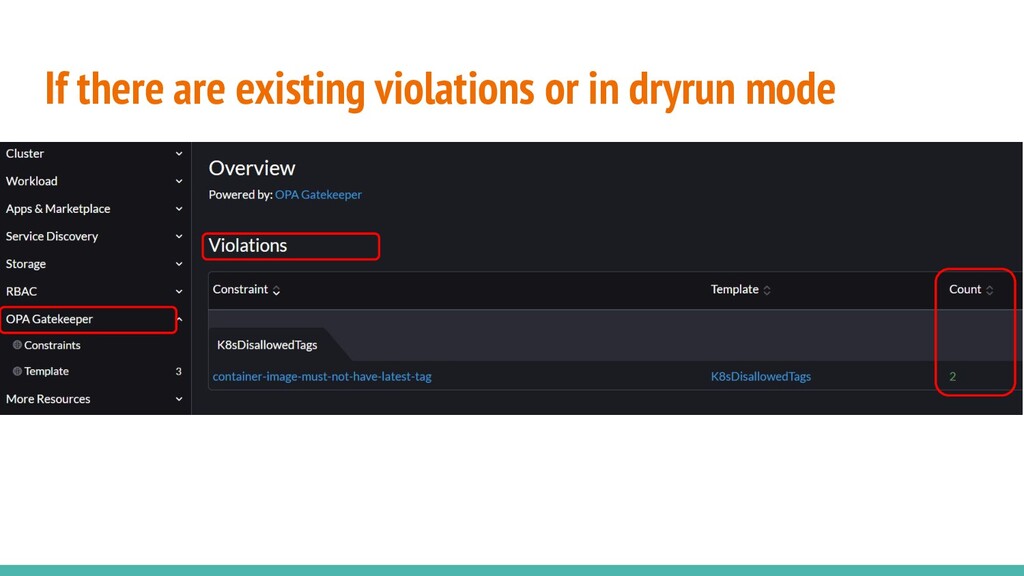Open the Template sub-item
1024x576 pixels.
click(x=46, y=371)
